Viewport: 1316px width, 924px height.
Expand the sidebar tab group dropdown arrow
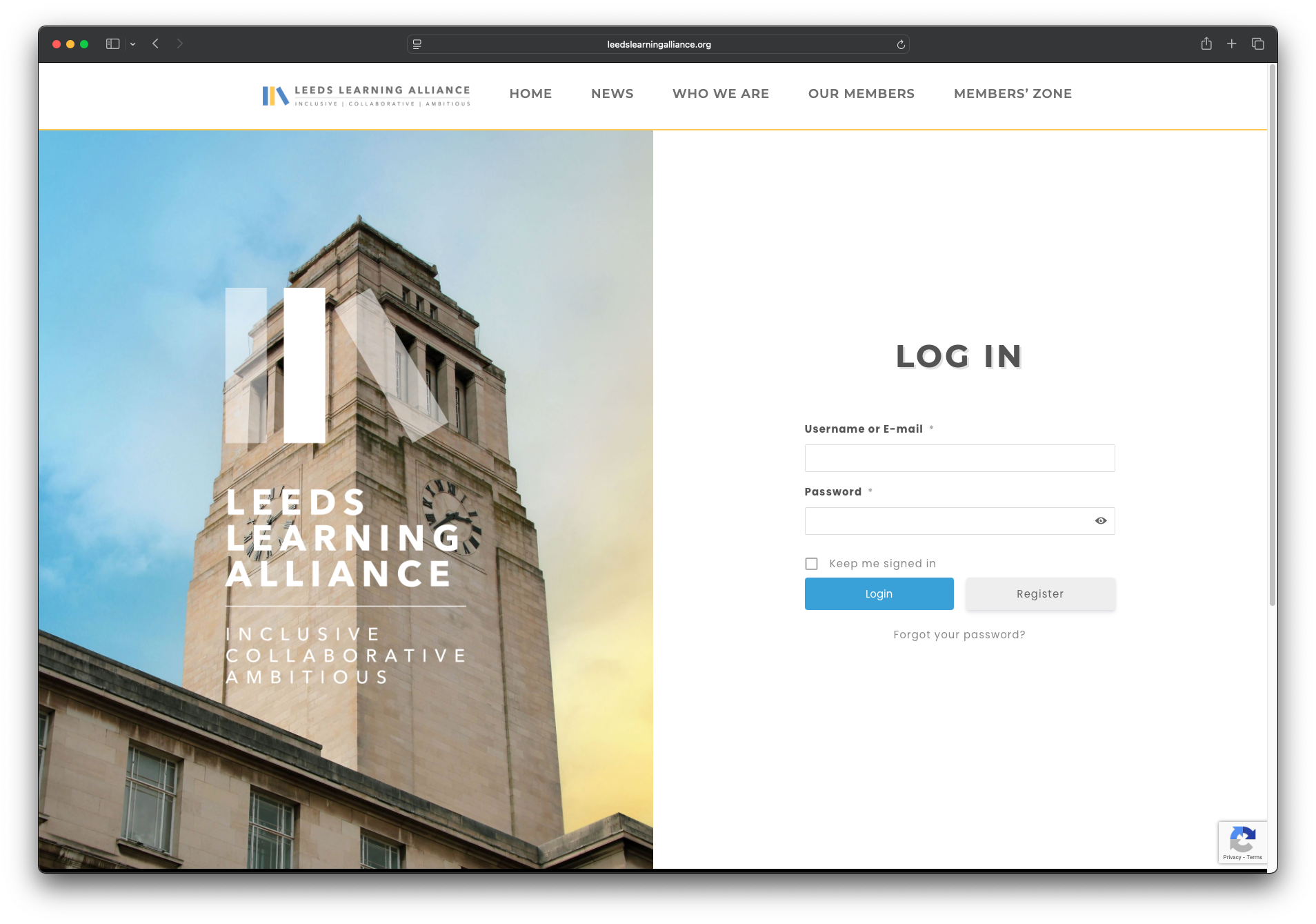(132, 44)
